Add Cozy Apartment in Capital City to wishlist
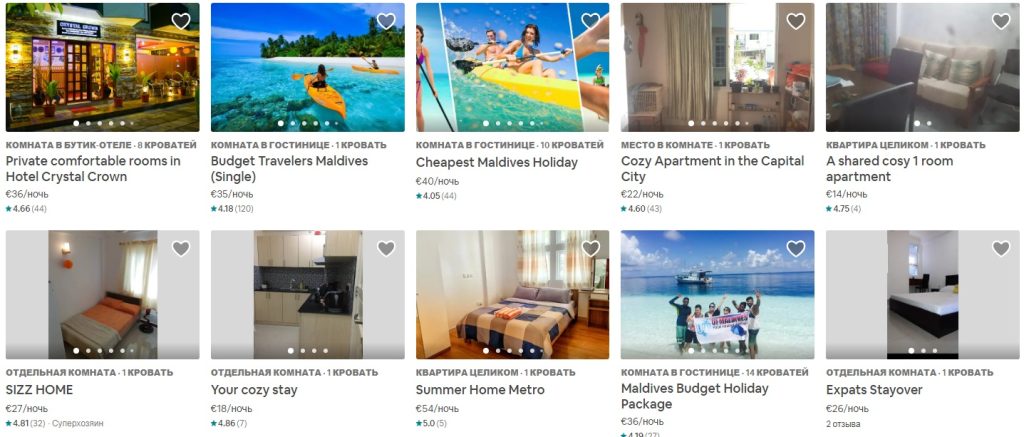 point(795,22)
